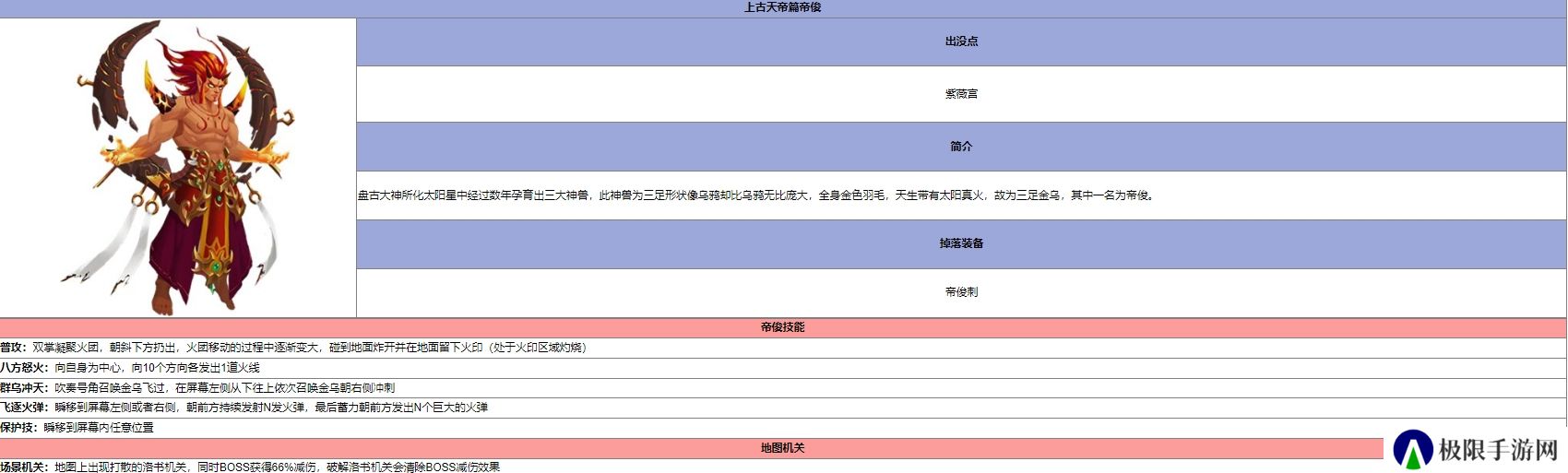Screen dimensions: 1568x473
Task: Select the 保护技 skill row
Action: click(x=783, y=428)
